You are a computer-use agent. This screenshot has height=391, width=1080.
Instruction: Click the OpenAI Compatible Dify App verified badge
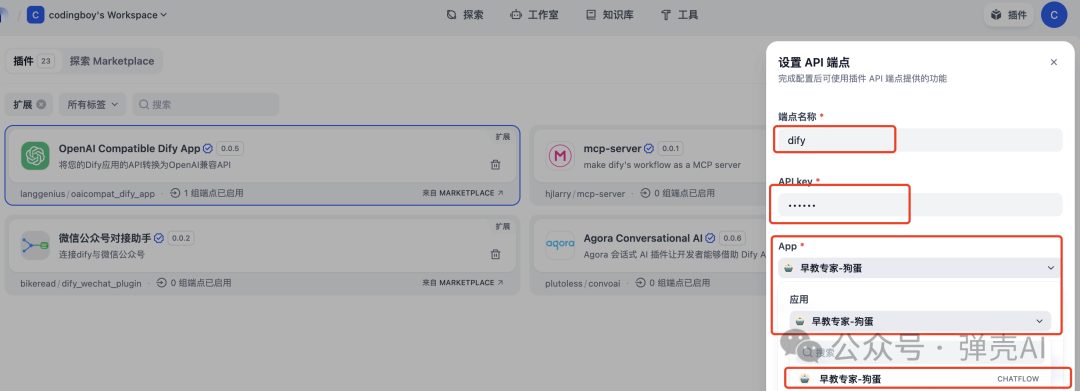click(207, 148)
